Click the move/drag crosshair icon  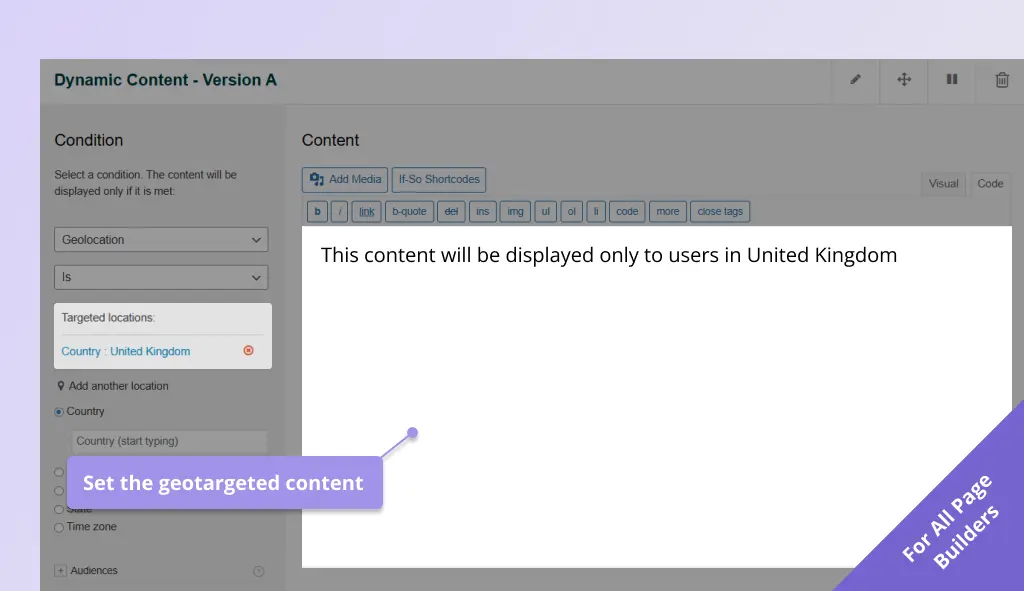pos(903,80)
